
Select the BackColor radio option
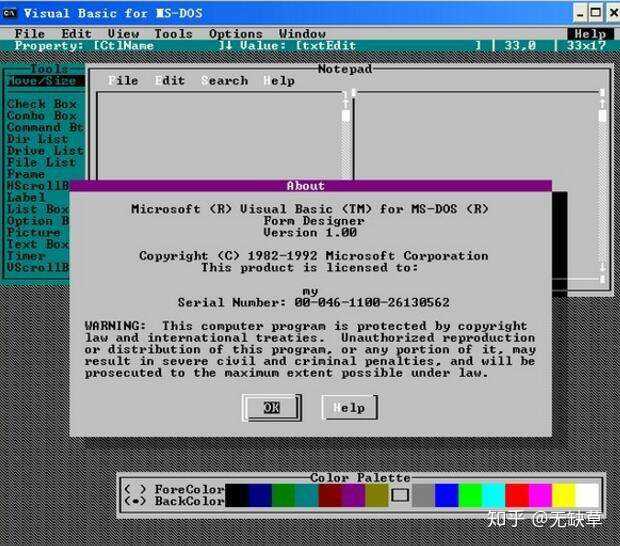pos(174,501)
